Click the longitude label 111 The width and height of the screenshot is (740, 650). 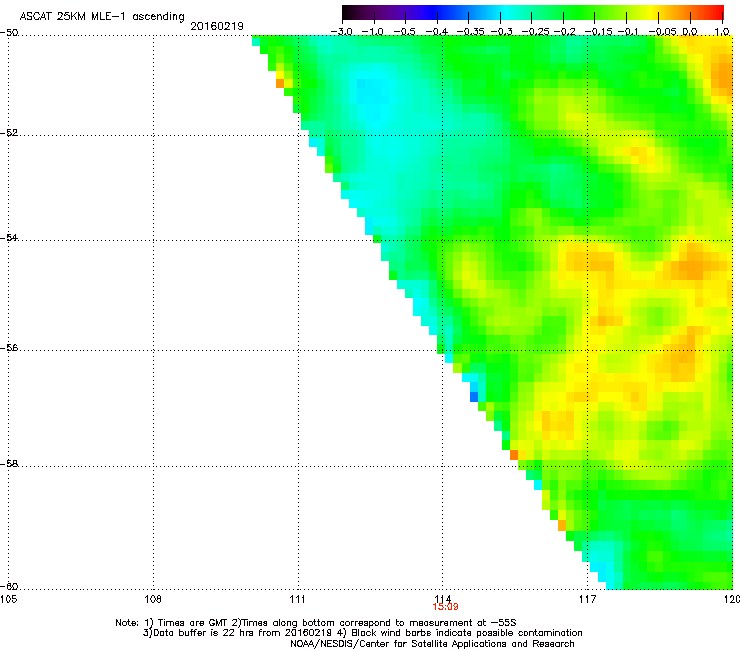point(298,599)
